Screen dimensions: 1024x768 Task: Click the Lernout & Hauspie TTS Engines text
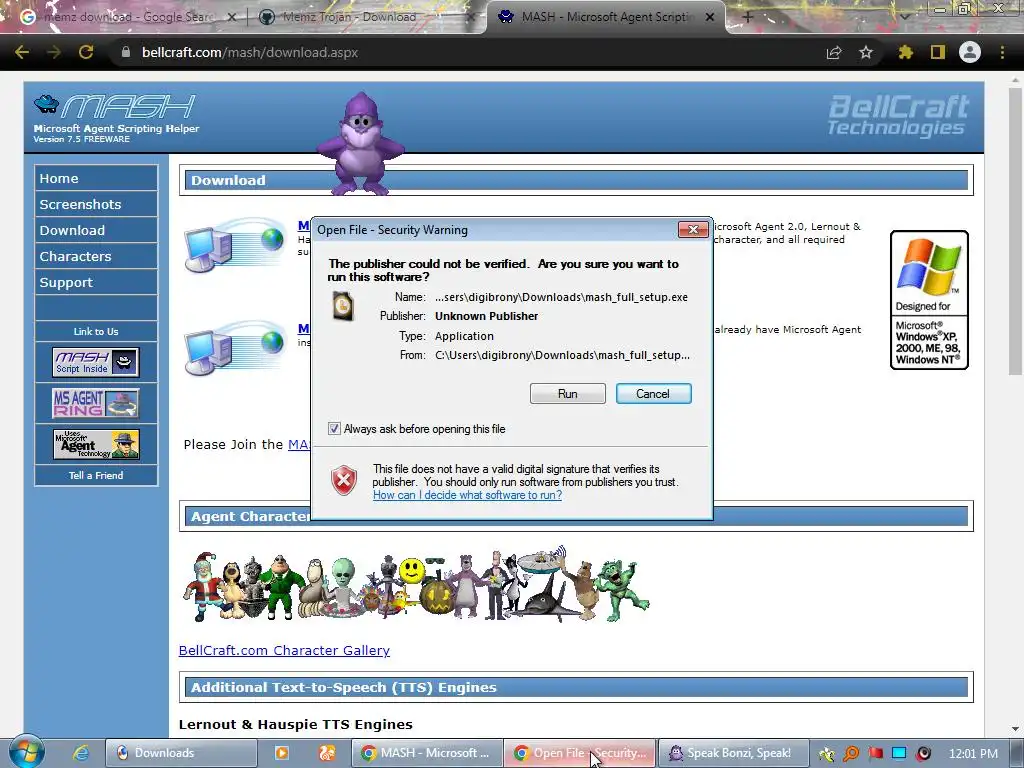[296, 724]
